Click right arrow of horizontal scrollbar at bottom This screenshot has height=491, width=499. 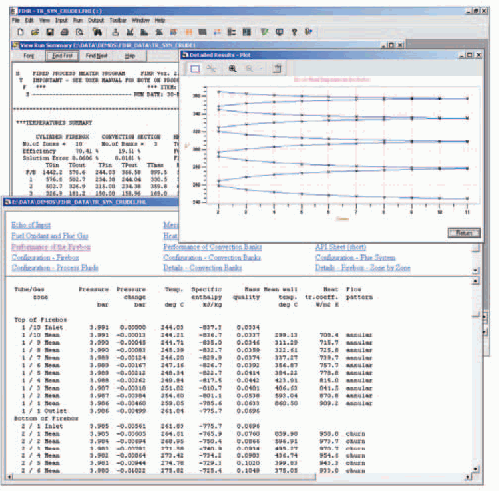point(468,477)
